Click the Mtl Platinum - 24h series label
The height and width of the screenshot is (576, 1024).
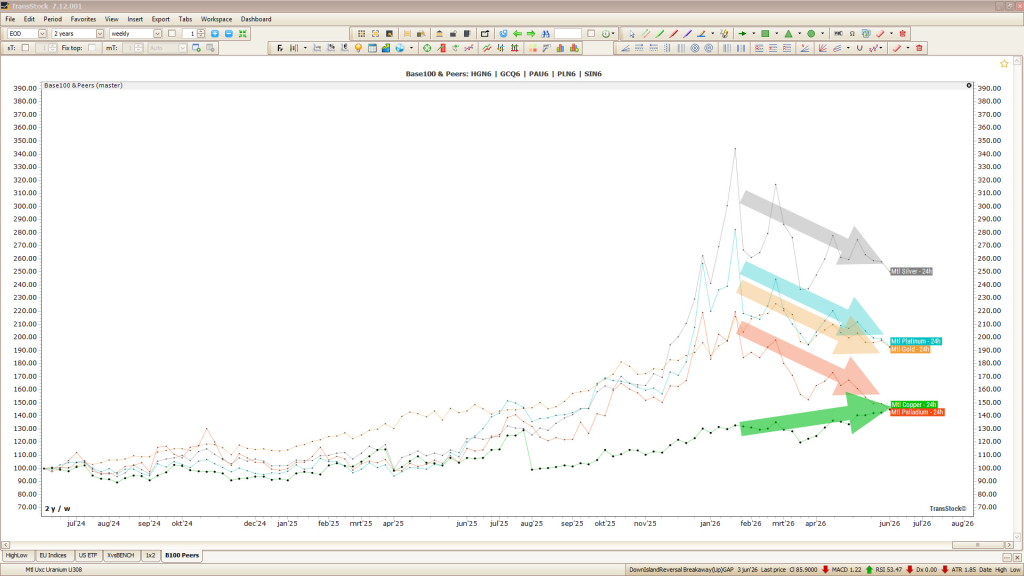pos(916,341)
